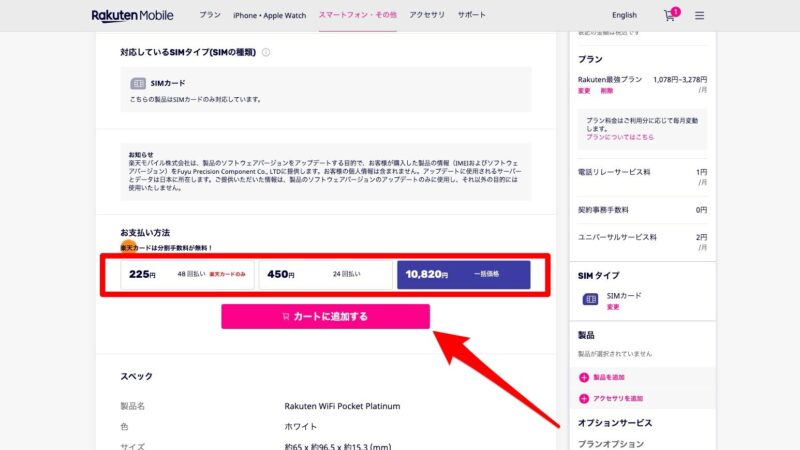
Task: Open the iPhone・Apple Watch menu
Action: [x=270, y=15]
